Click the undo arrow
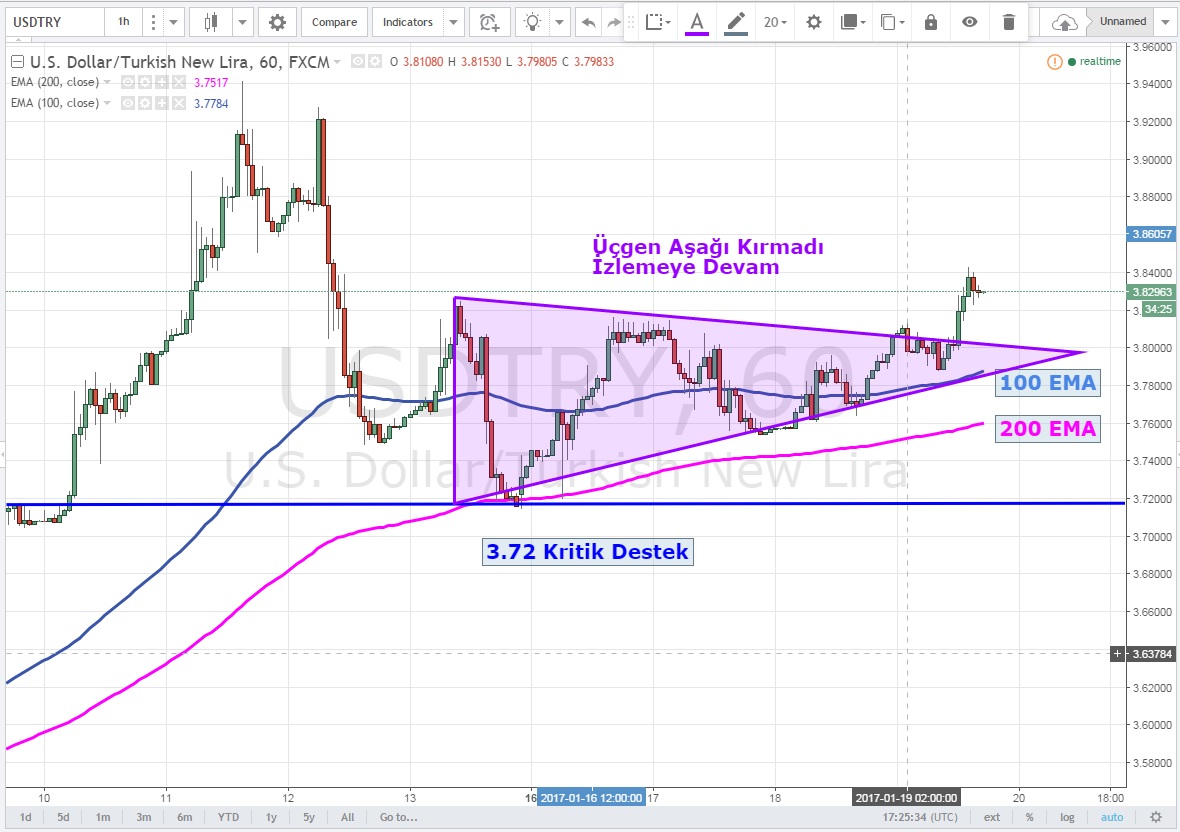This screenshot has width=1180, height=832. click(x=588, y=22)
